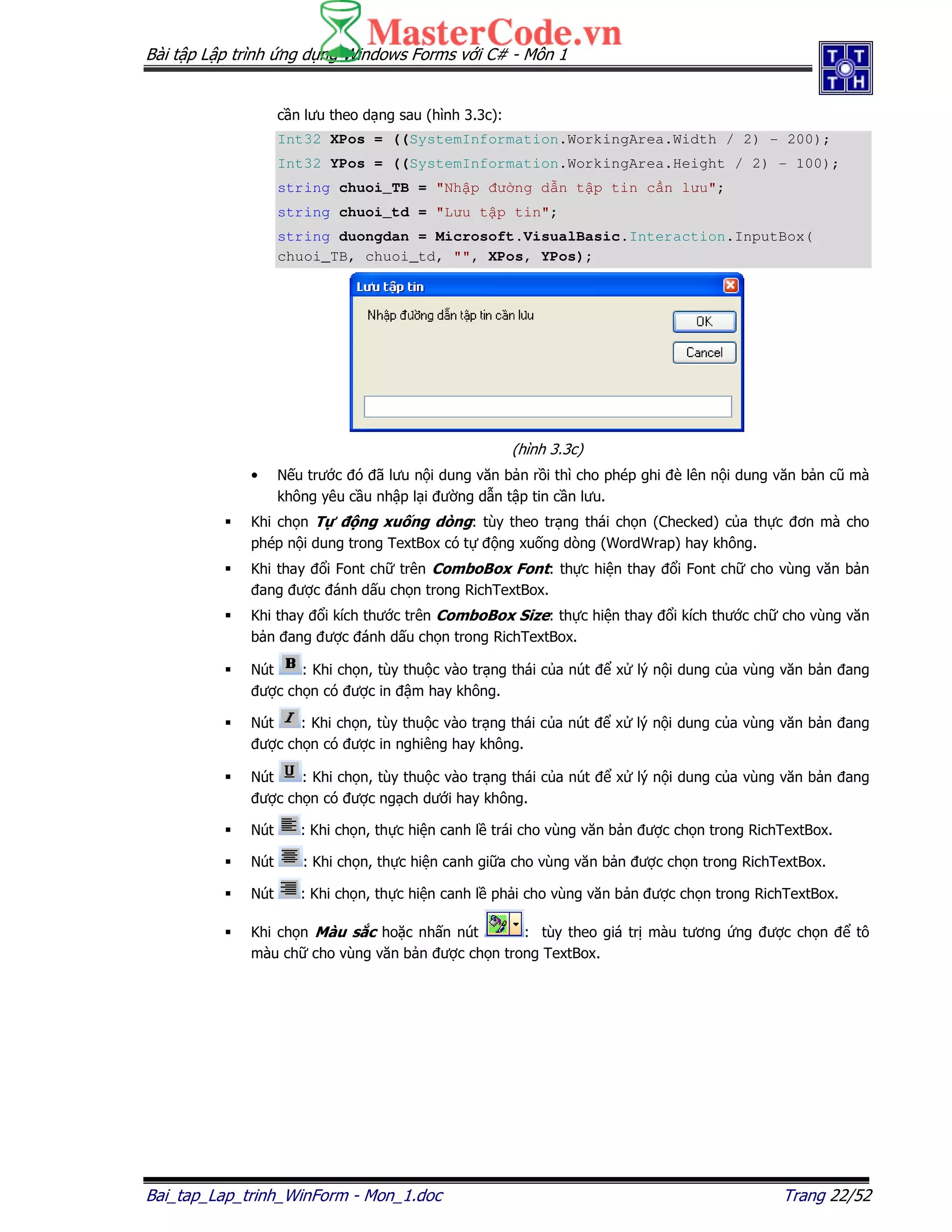This screenshot has height=1232, width=952.
Task: Click Cancel in the Lưu tập tin dialog
Action: click(704, 352)
